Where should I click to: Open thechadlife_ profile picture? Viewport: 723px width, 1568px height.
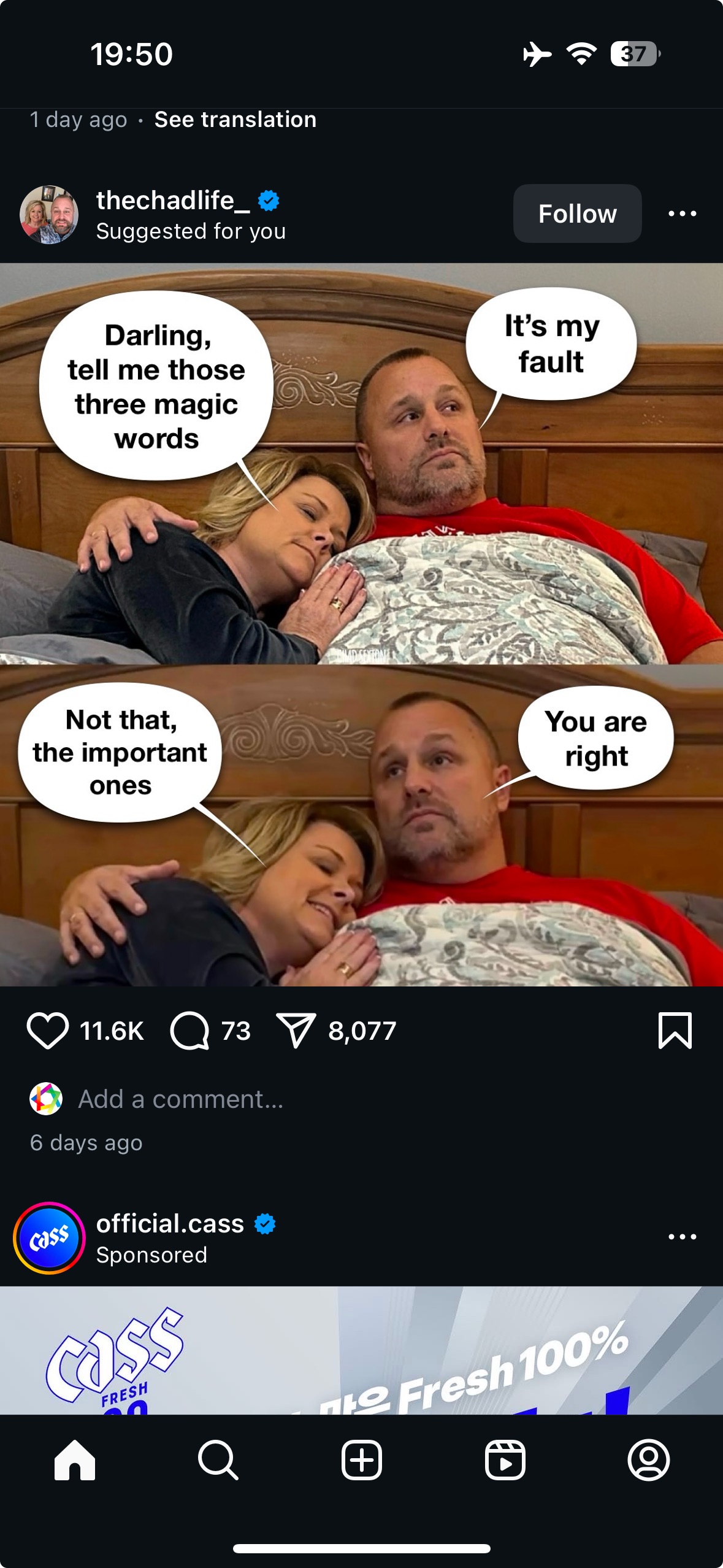(x=49, y=214)
